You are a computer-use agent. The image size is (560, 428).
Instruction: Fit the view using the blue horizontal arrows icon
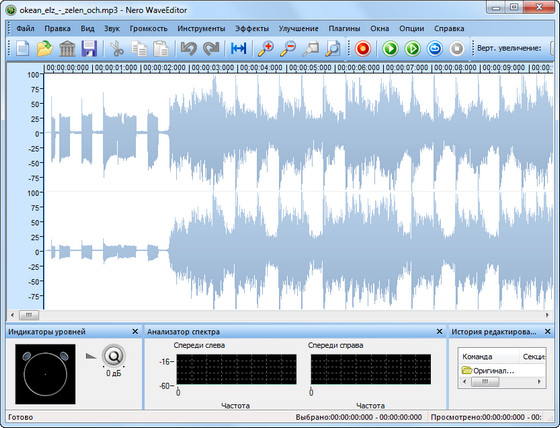tap(239, 49)
